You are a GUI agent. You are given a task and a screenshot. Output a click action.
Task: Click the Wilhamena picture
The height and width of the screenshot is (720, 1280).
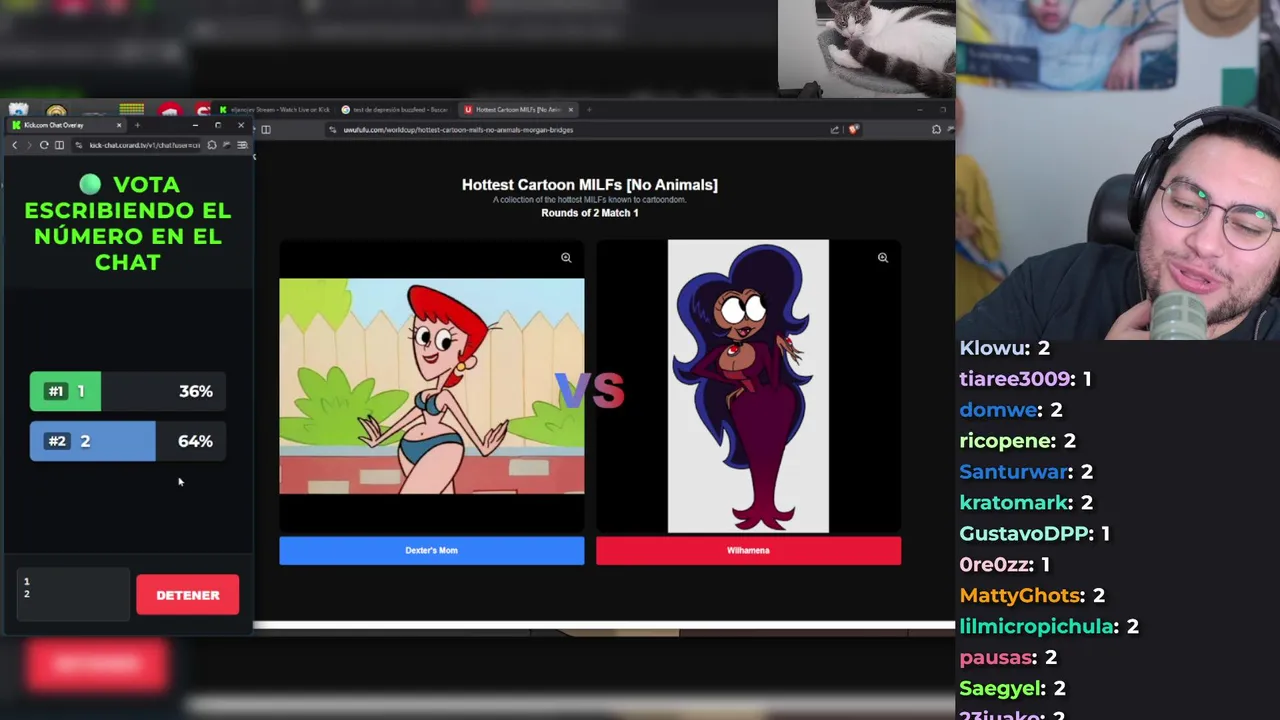pyautogui.click(x=748, y=386)
